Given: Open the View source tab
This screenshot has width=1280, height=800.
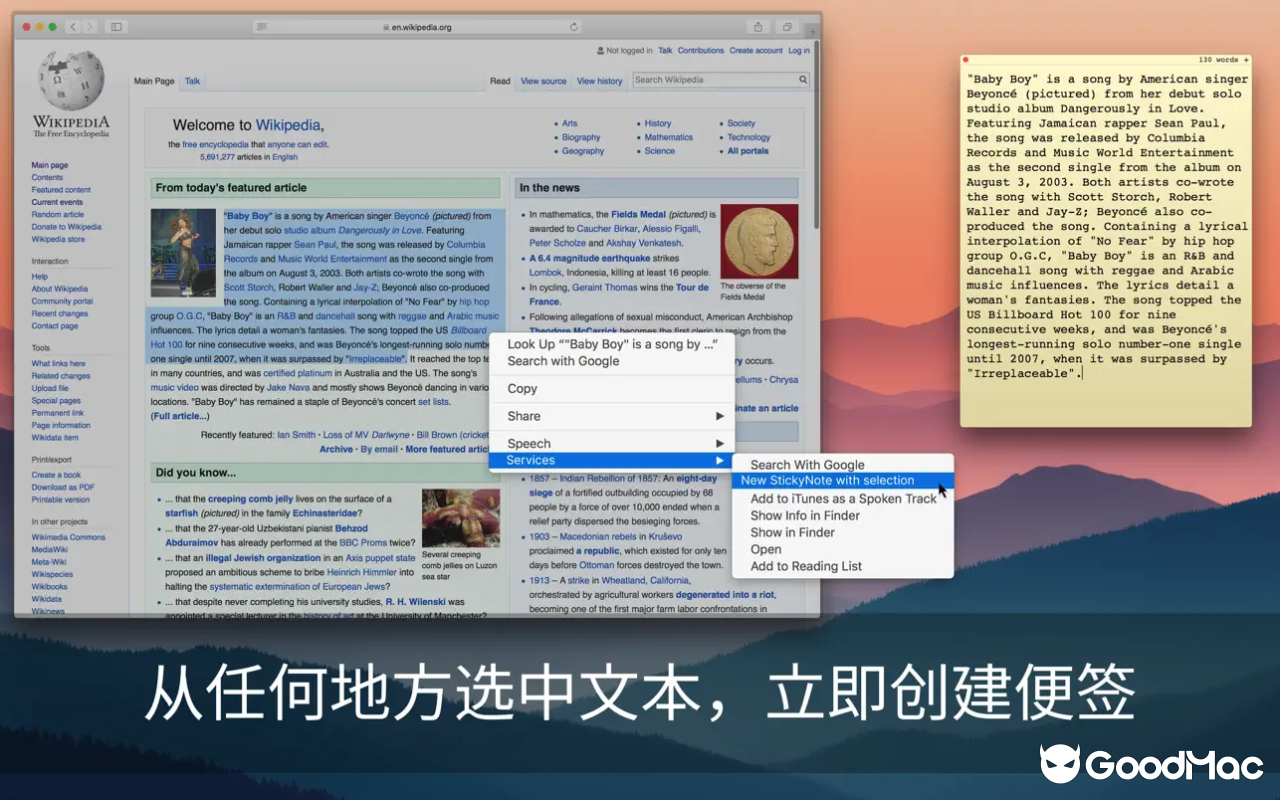Looking at the screenshot, I should tap(543, 81).
